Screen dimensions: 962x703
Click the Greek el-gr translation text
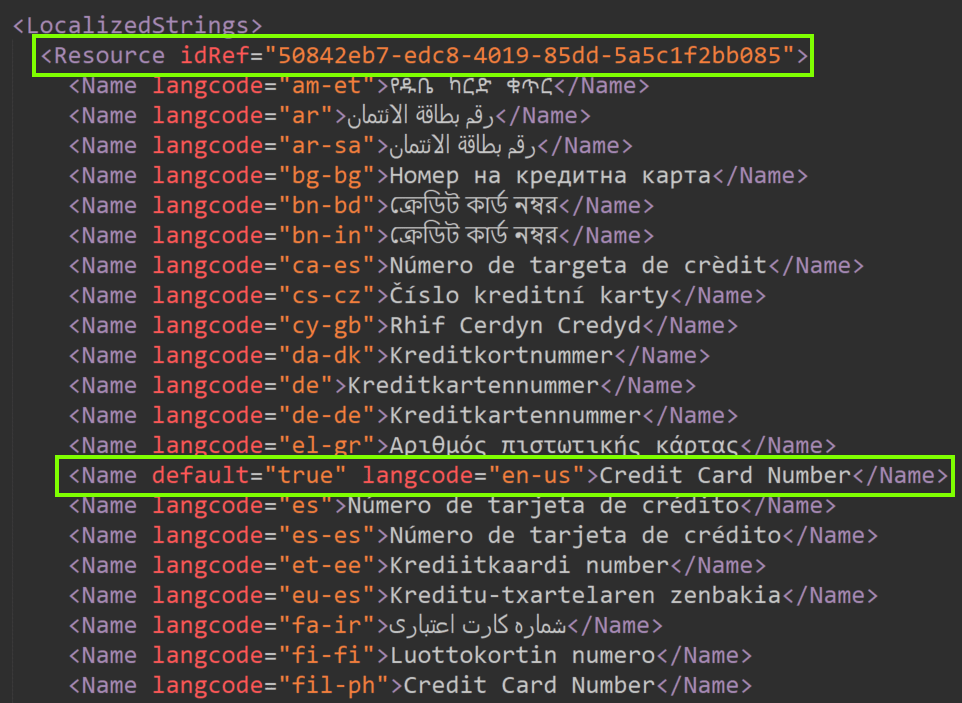tap(564, 445)
